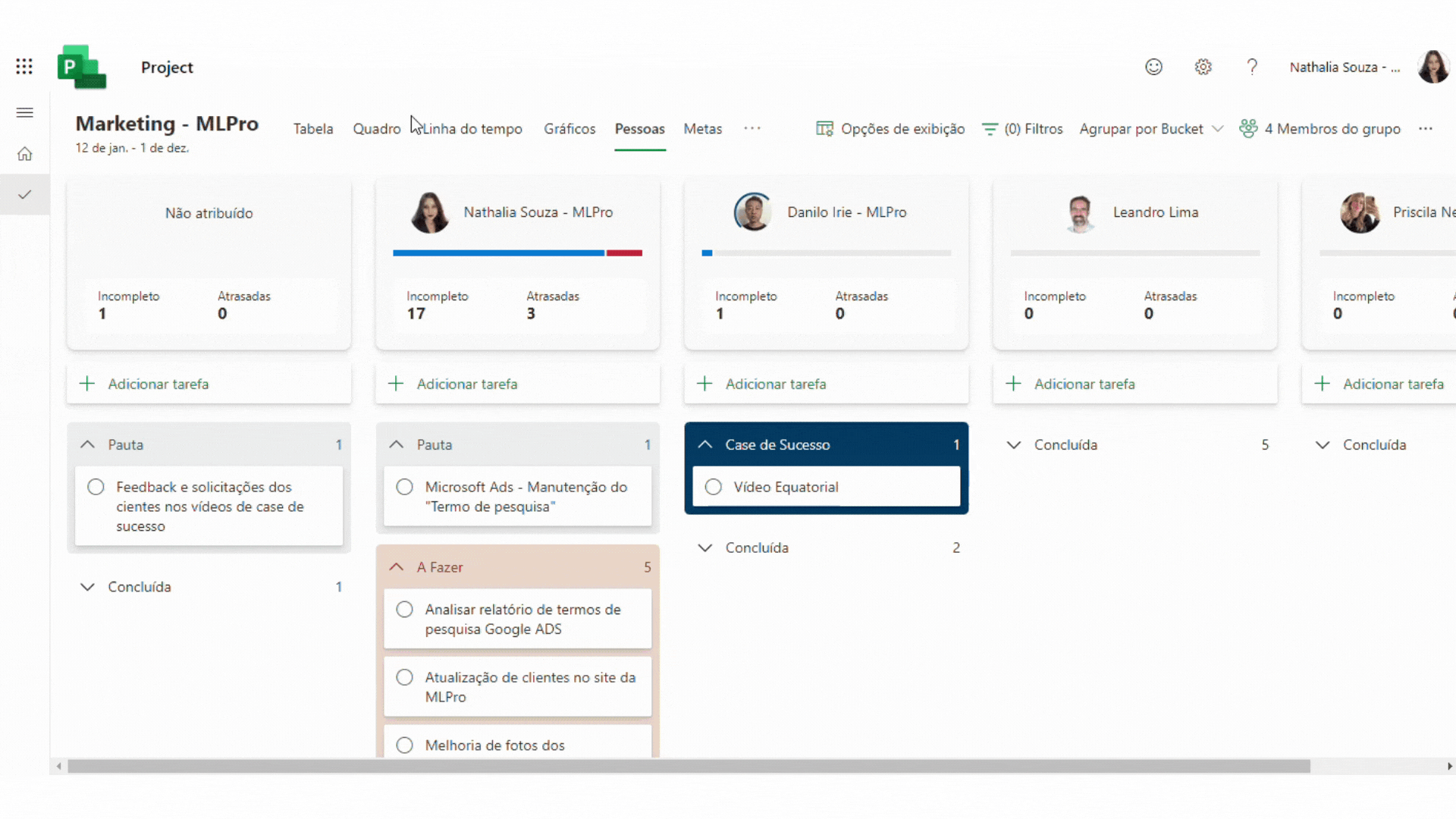Switch to the Tabela tab
1456x819 pixels.
click(313, 129)
